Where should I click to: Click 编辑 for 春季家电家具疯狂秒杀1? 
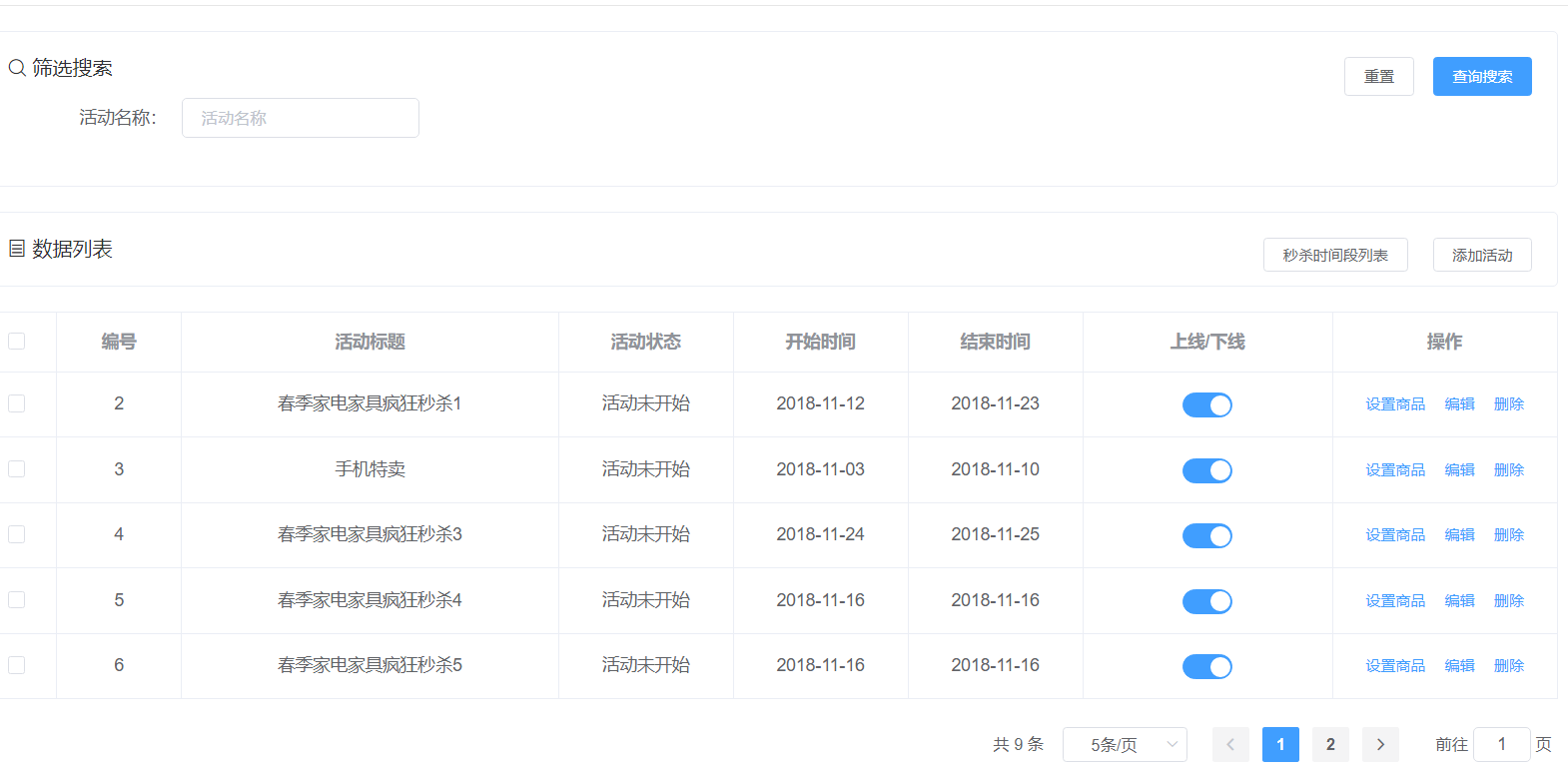point(1459,404)
